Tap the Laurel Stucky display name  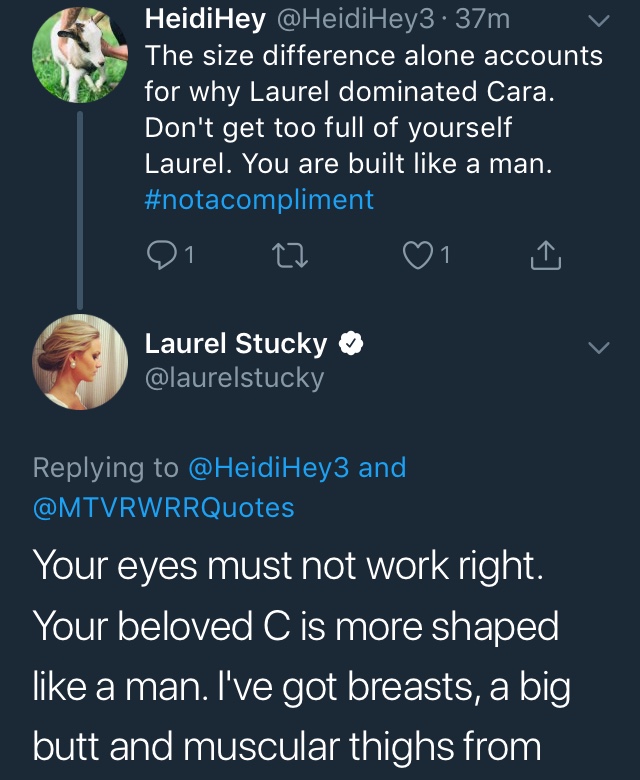tap(236, 344)
